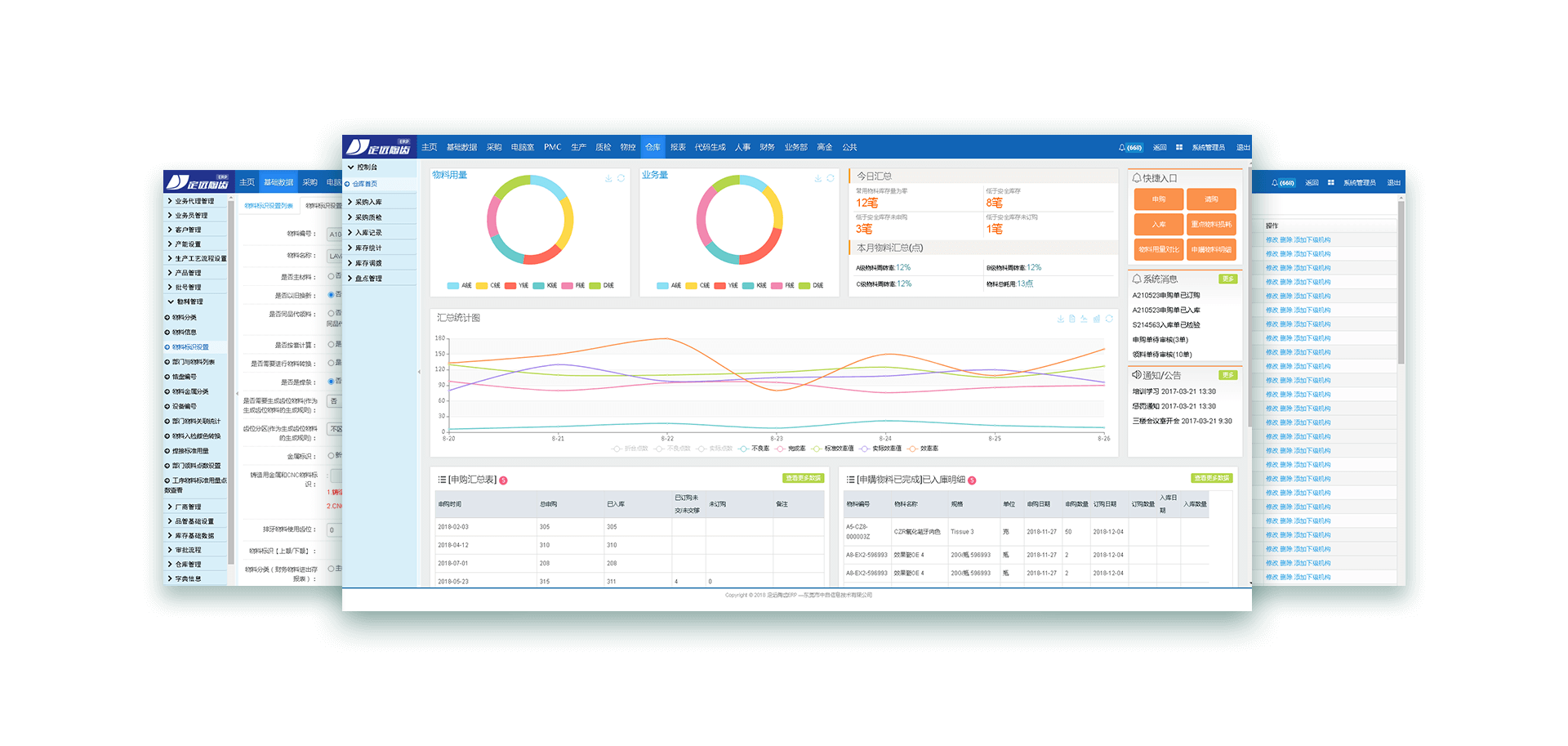Collapse the 物料管理 tree section
The image size is (1568, 746).
171,302
